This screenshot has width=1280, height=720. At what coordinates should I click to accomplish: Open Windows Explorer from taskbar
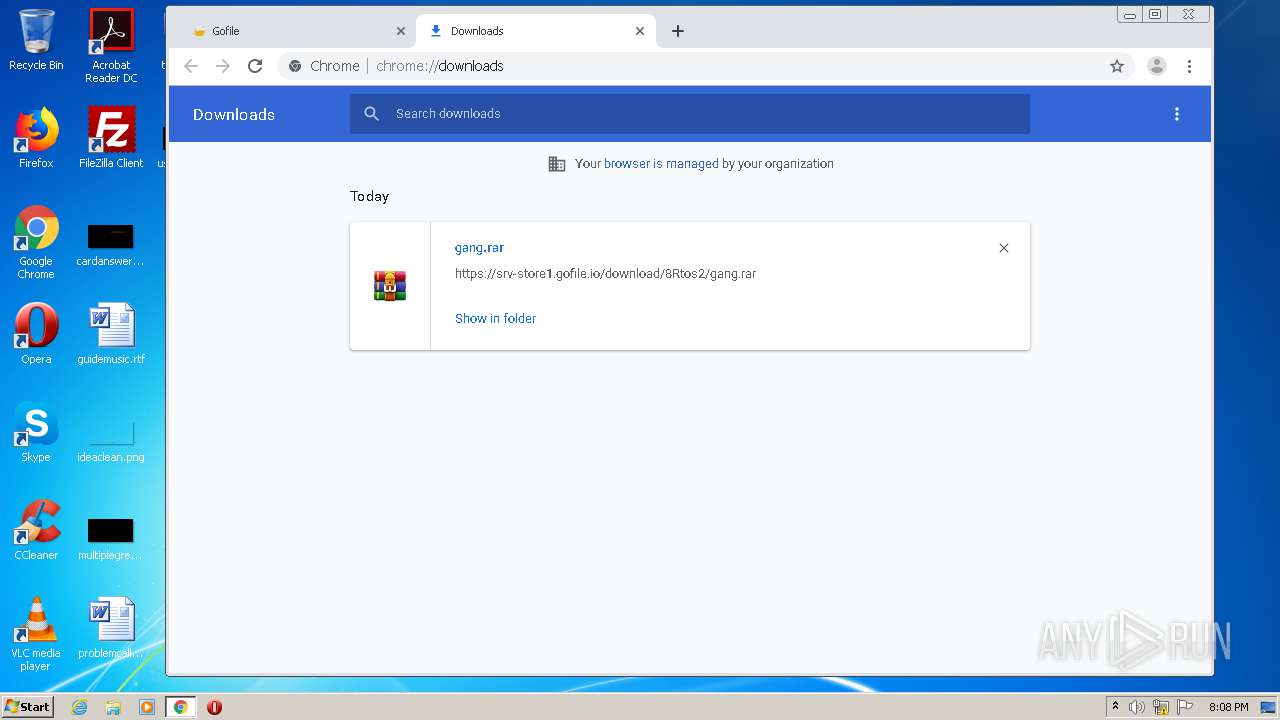(x=113, y=707)
